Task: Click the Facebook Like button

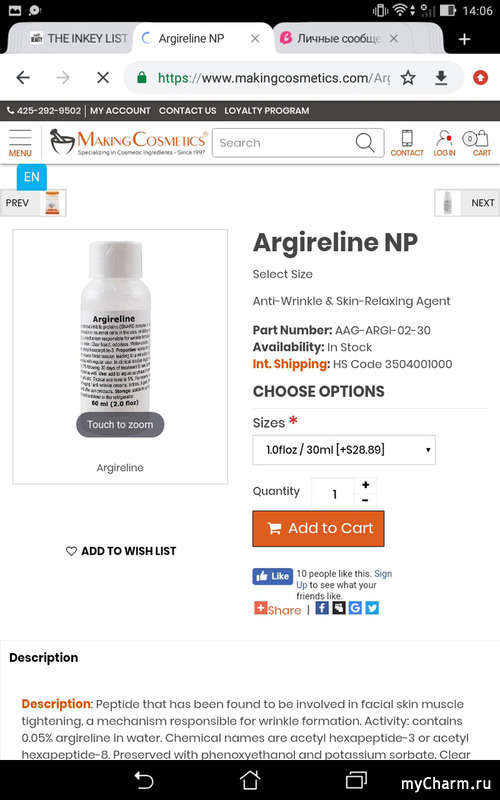Action: pos(272,576)
